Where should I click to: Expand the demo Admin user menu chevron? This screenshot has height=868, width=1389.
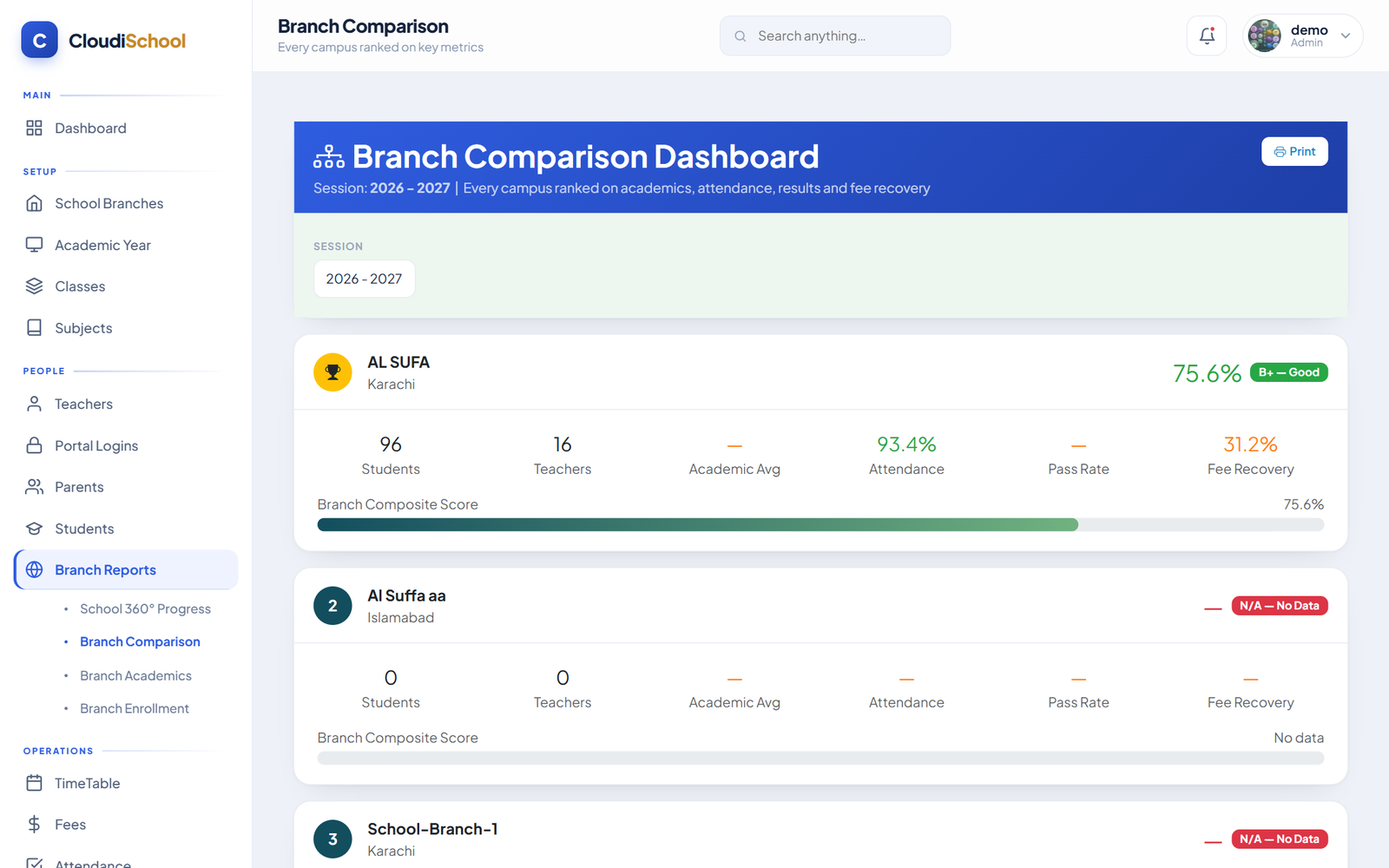[1346, 36]
